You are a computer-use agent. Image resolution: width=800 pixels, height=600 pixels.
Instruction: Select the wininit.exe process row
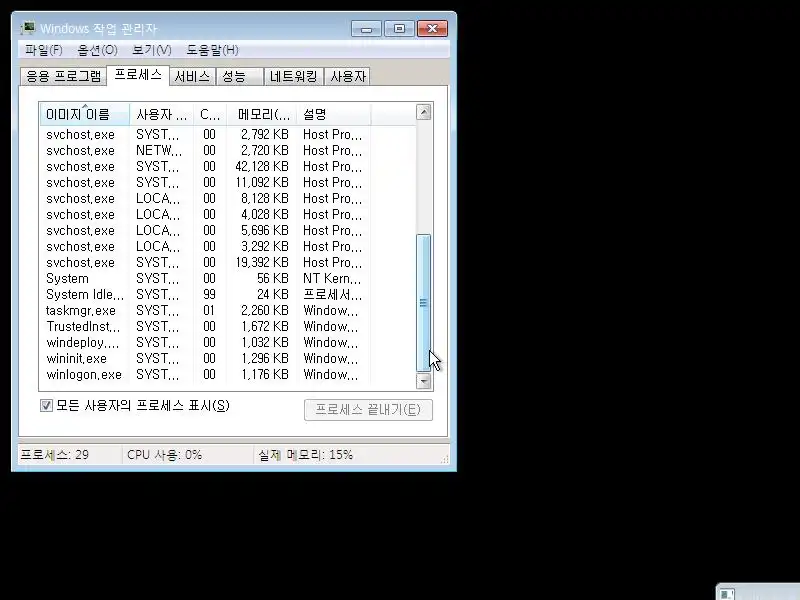(x=205, y=358)
